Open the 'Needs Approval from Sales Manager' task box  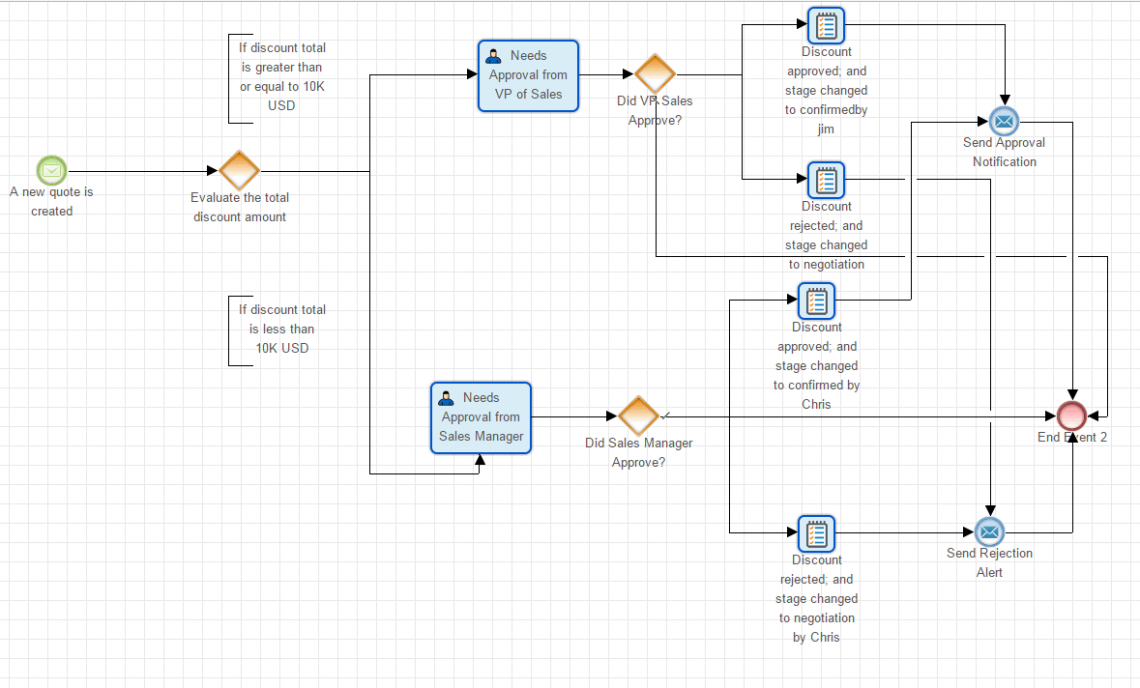coord(481,417)
